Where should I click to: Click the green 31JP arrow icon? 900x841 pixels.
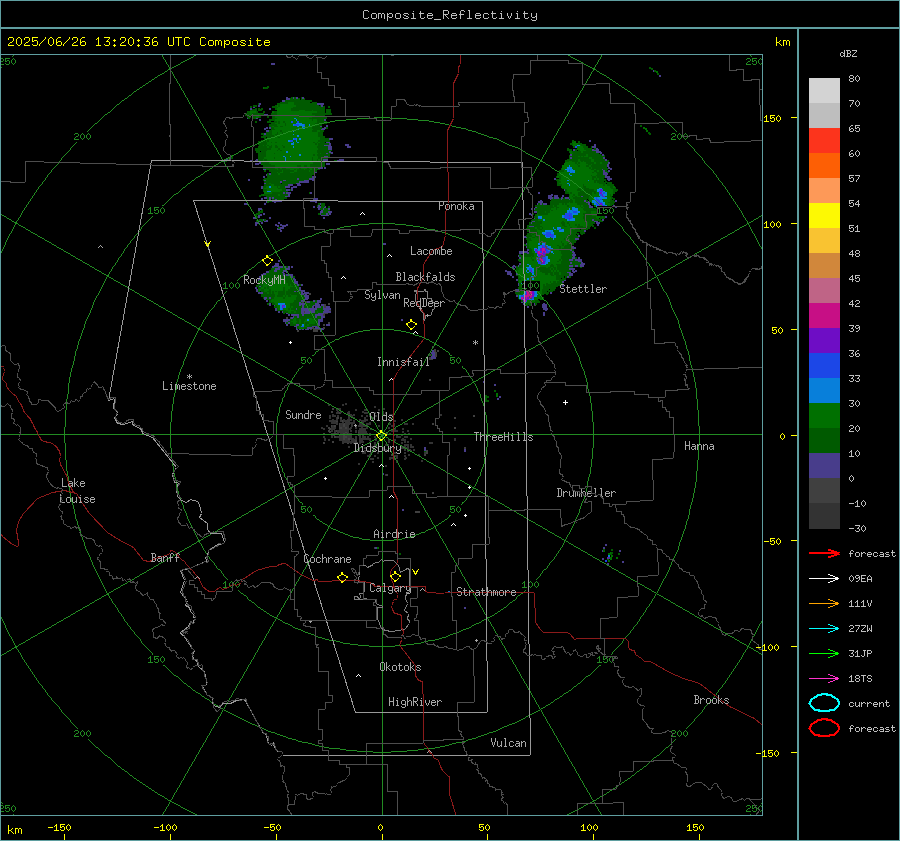(x=824, y=653)
